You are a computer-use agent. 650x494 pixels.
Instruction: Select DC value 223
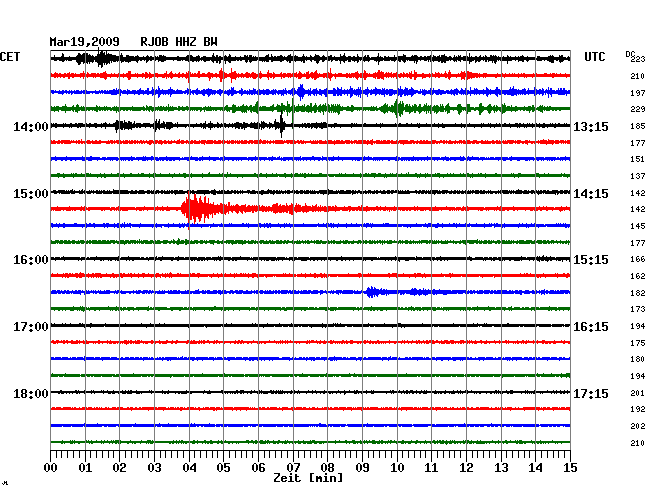pyautogui.click(x=638, y=60)
